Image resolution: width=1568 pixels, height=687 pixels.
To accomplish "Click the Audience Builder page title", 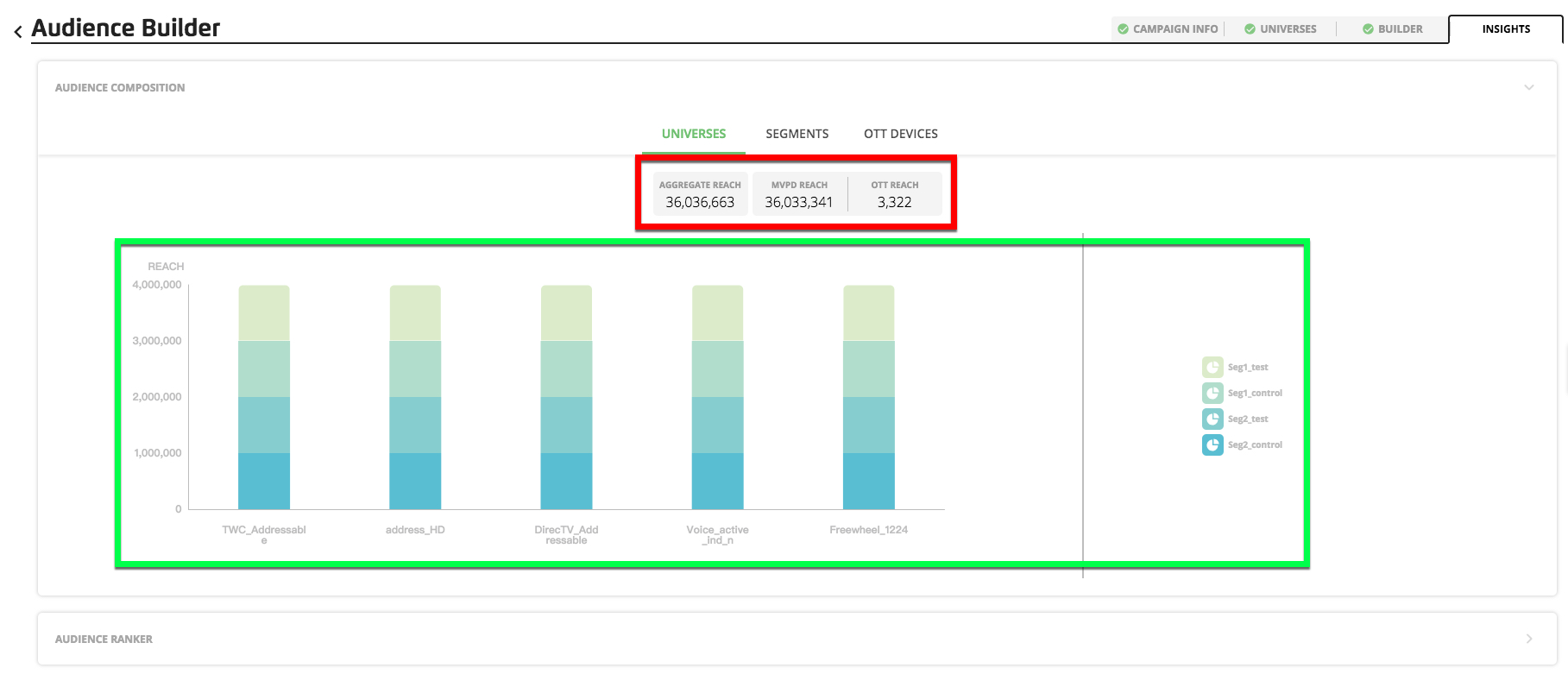I will [x=126, y=28].
